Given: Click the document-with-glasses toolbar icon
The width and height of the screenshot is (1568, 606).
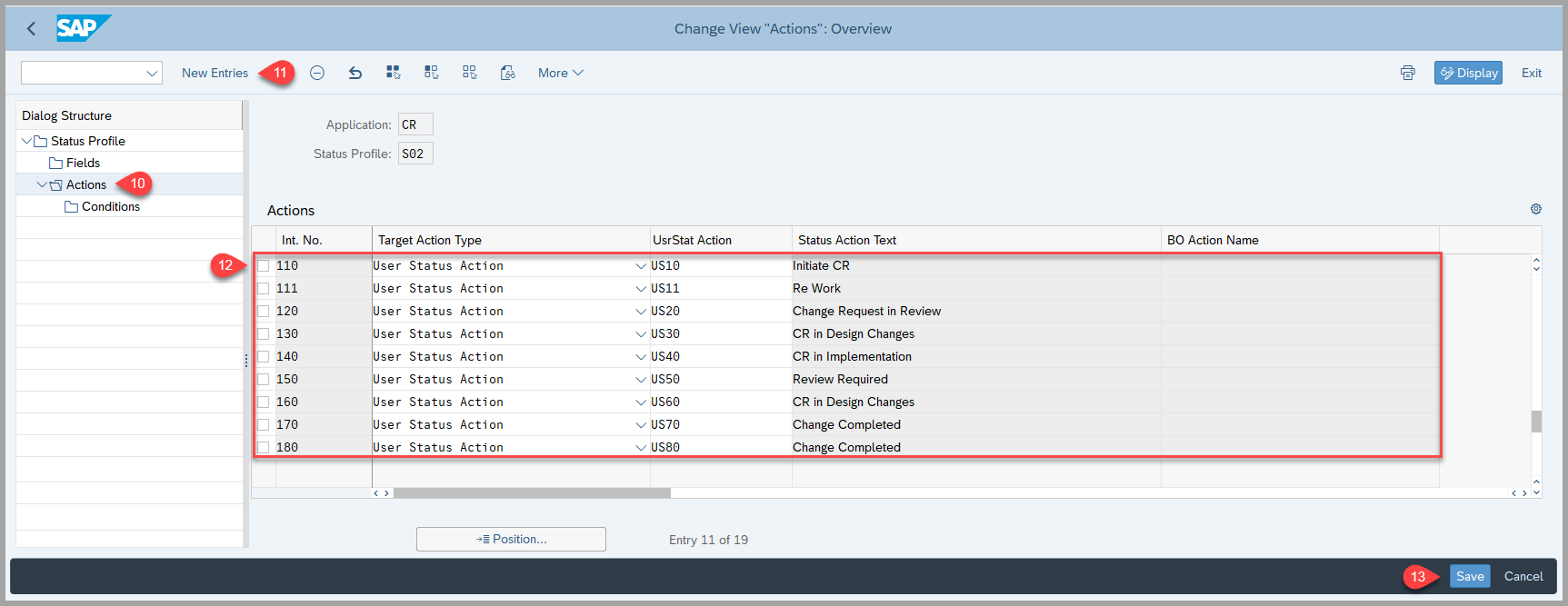Looking at the screenshot, I should tap(508, 73).
